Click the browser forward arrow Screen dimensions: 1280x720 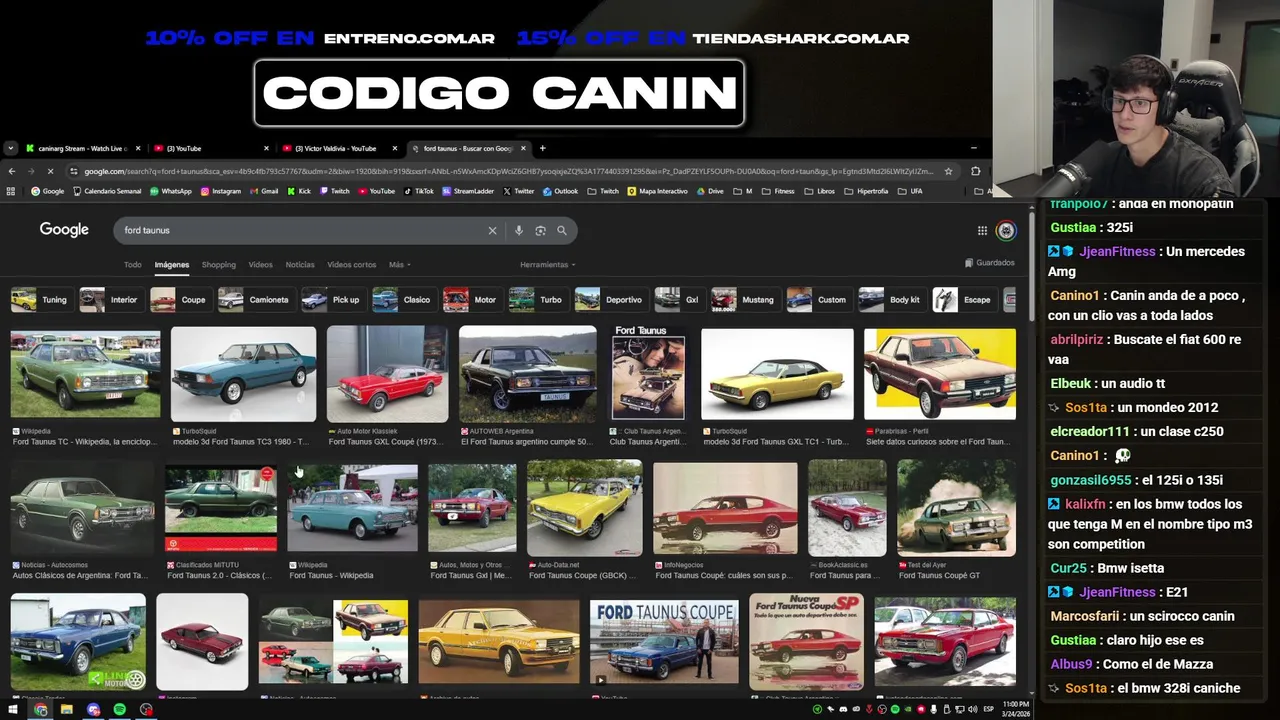(31, 171)
